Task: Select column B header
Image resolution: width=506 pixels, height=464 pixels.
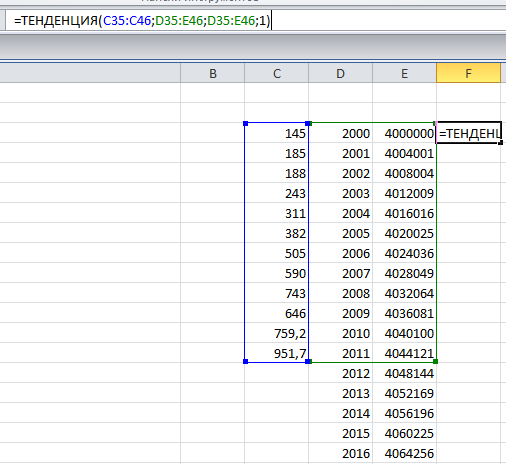Action: (x=213, y=73)
